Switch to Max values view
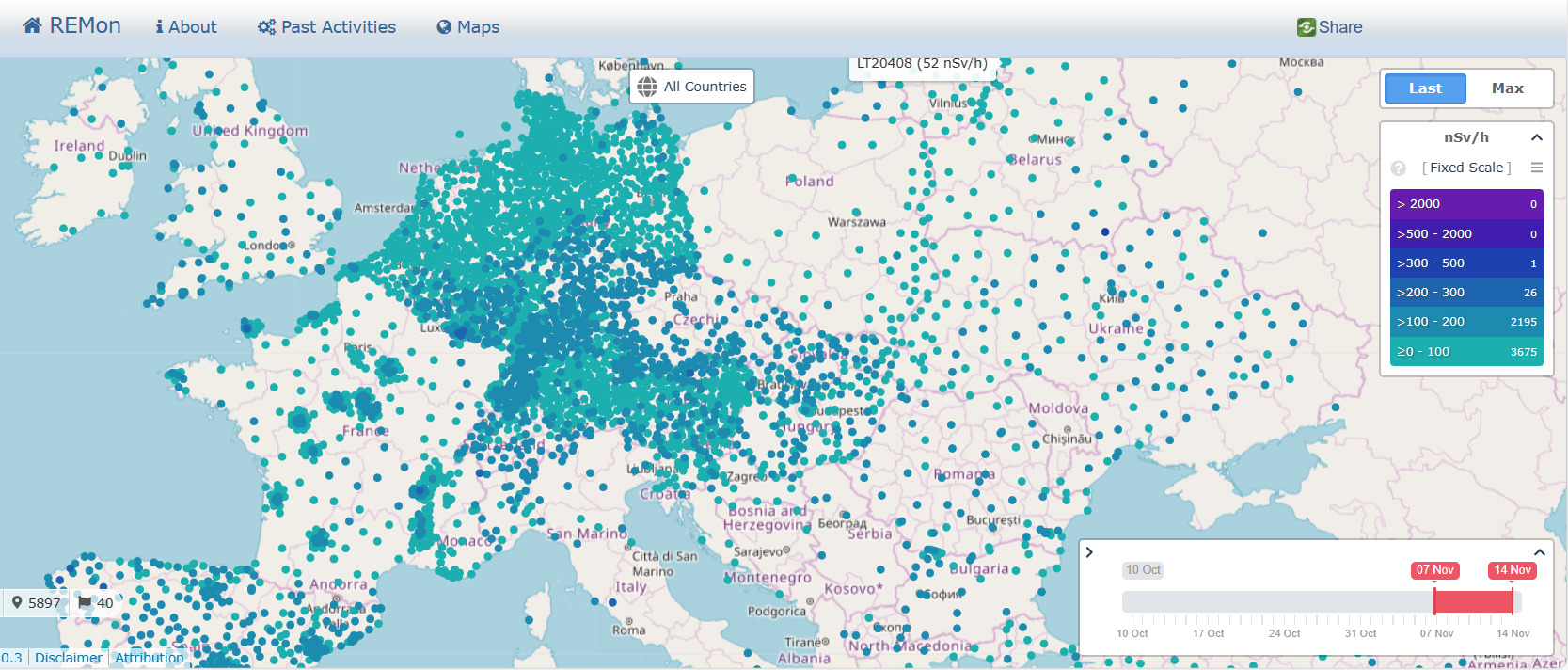The width and height of the screenshot is (1568, 670). tap(1507, 88)
